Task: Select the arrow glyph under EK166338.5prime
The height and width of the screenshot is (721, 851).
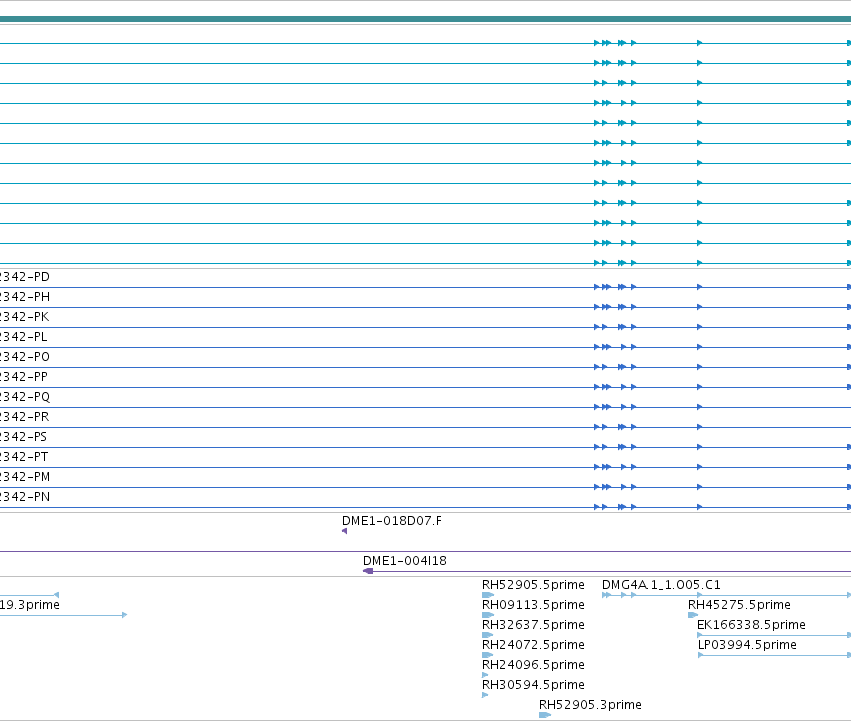Action: pyautogui.click(x=774, y=635)
